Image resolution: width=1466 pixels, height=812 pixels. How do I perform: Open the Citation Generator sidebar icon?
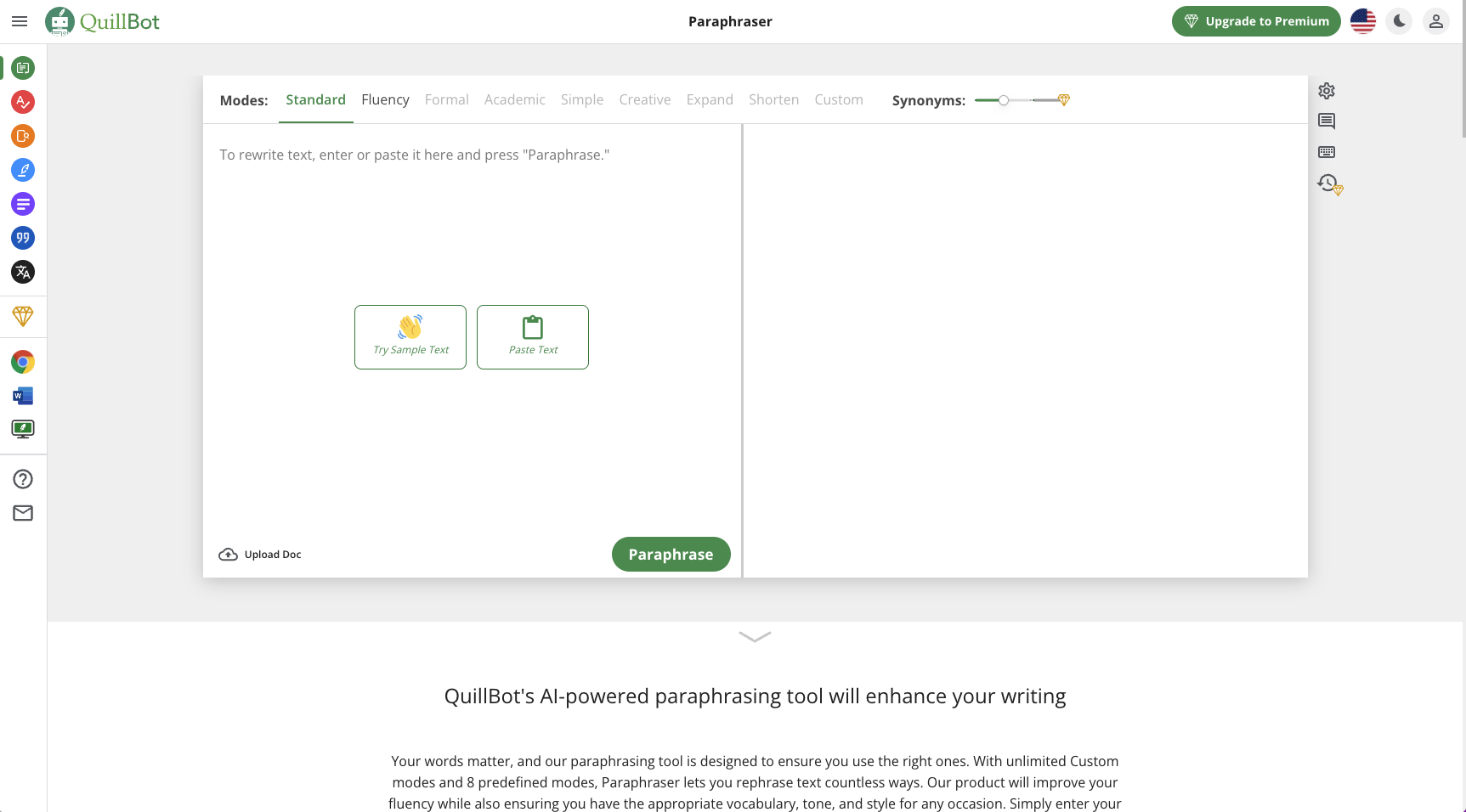(23, 238)
